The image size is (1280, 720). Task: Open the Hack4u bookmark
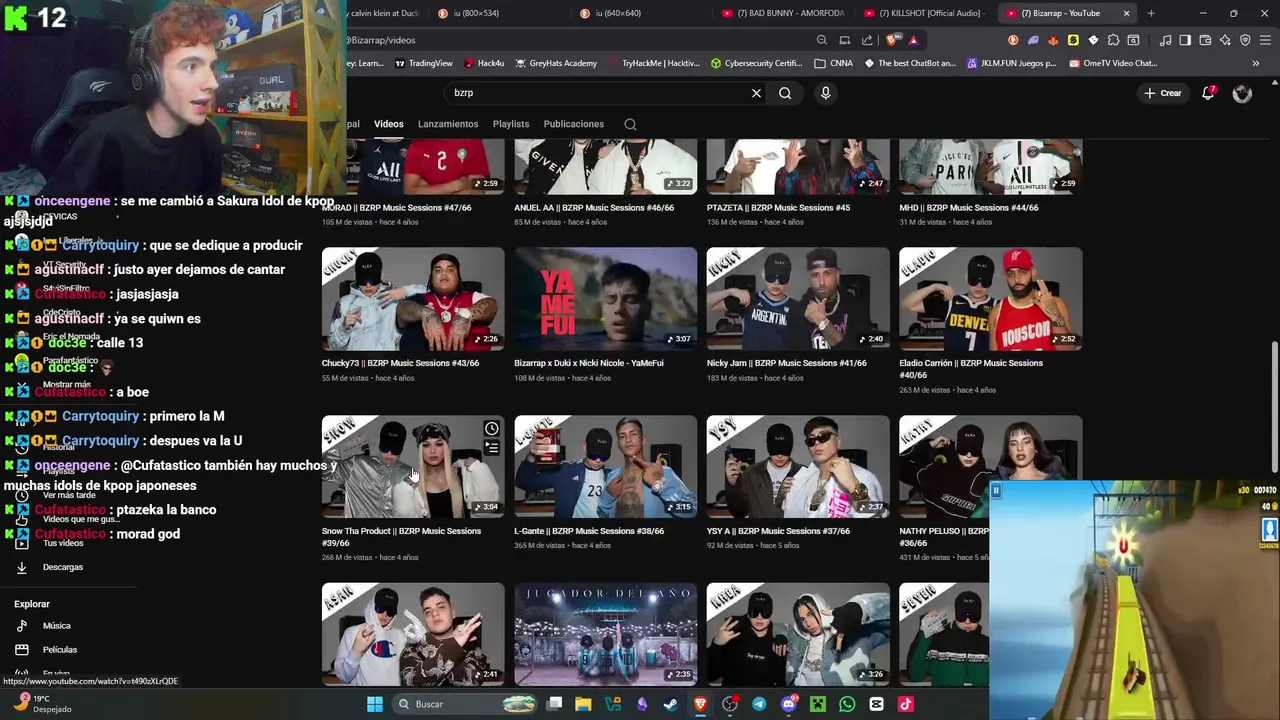[x=484, y=63]
